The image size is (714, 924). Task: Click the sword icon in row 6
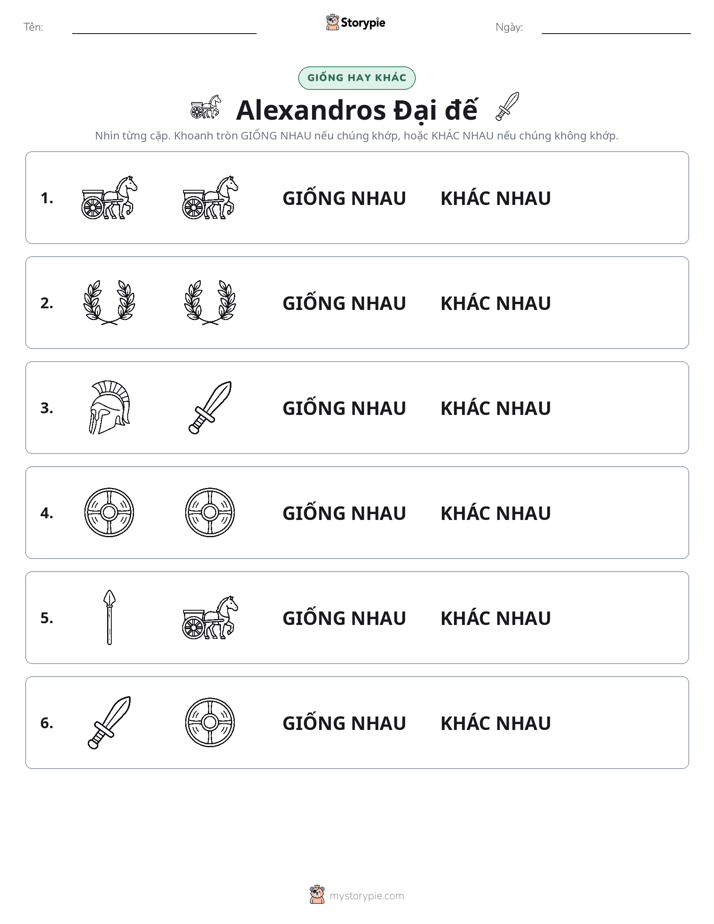click(x=109, y=722)
